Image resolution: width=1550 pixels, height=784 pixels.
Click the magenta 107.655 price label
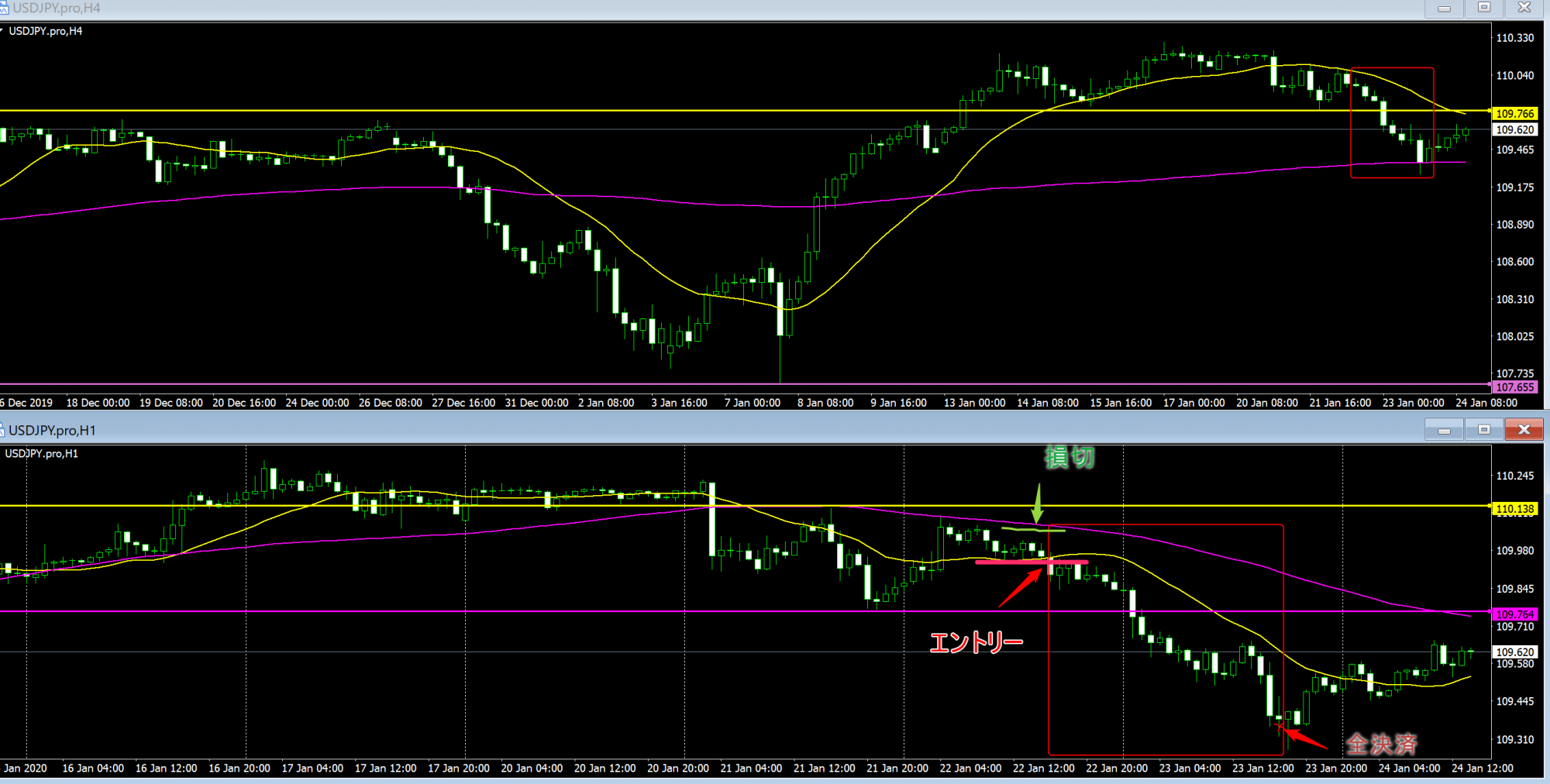(x=1515, y=387)
